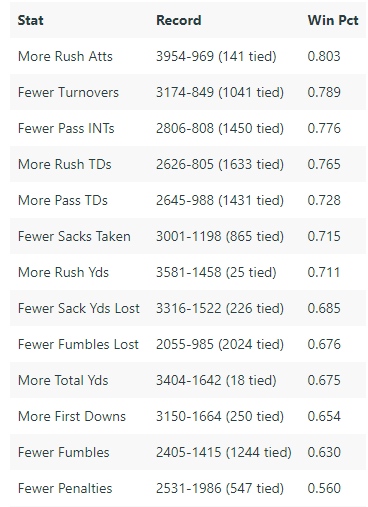368x507 pixels.
Task: Click the Record column header
Action: (x=179, y=20)
